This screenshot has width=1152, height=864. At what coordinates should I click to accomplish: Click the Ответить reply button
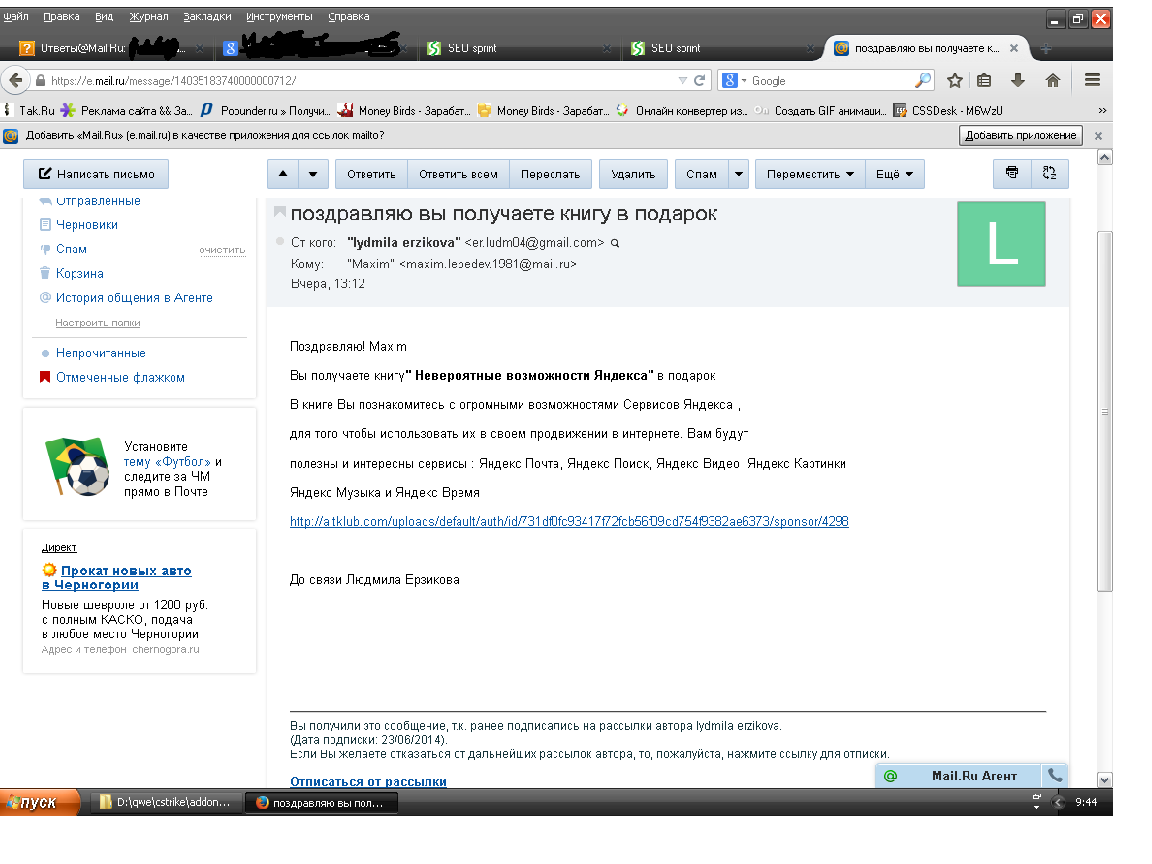point(371,174)
